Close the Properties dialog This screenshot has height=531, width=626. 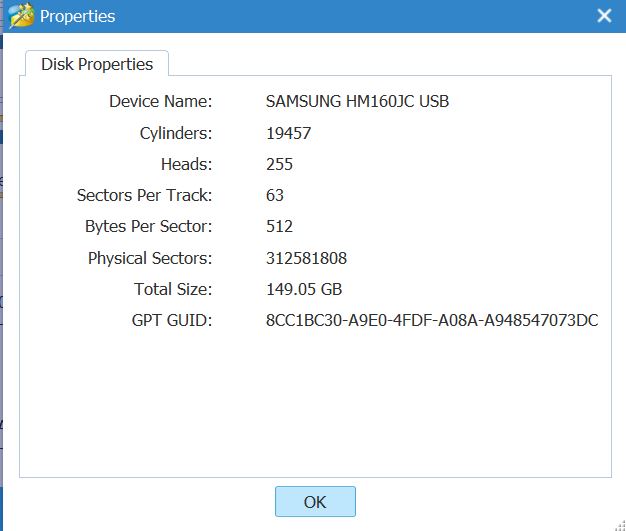point(604,16)
